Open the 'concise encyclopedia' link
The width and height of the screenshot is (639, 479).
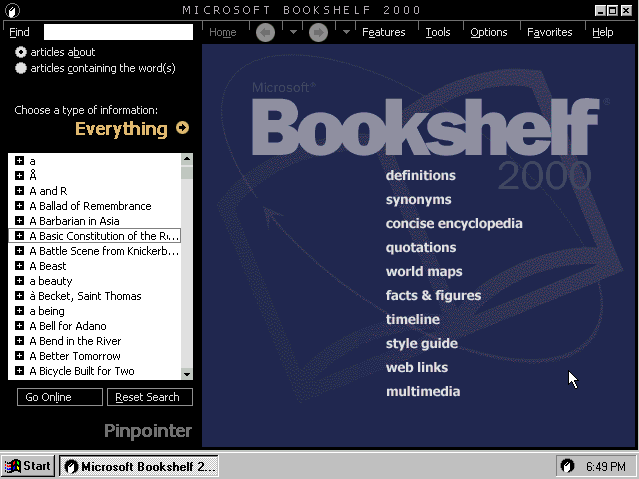point(454,223)
